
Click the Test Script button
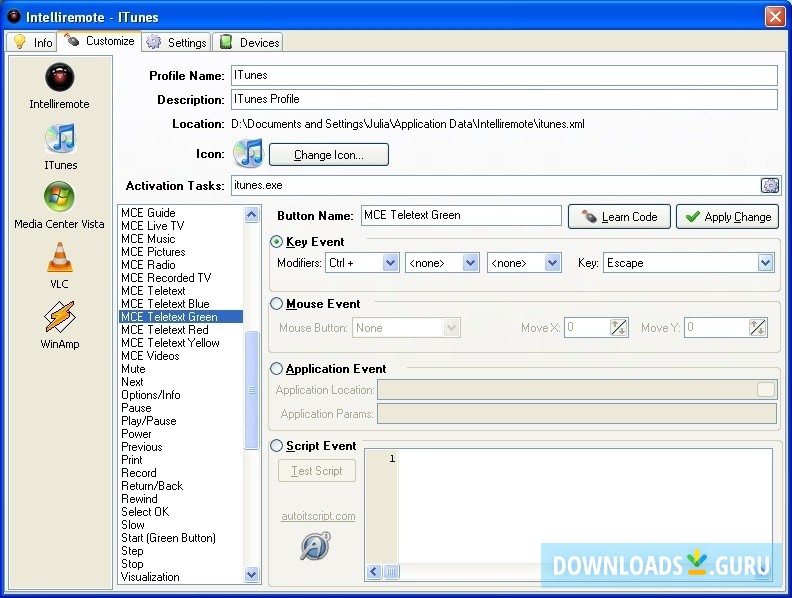pyautogui.click(x=317, y=471)
